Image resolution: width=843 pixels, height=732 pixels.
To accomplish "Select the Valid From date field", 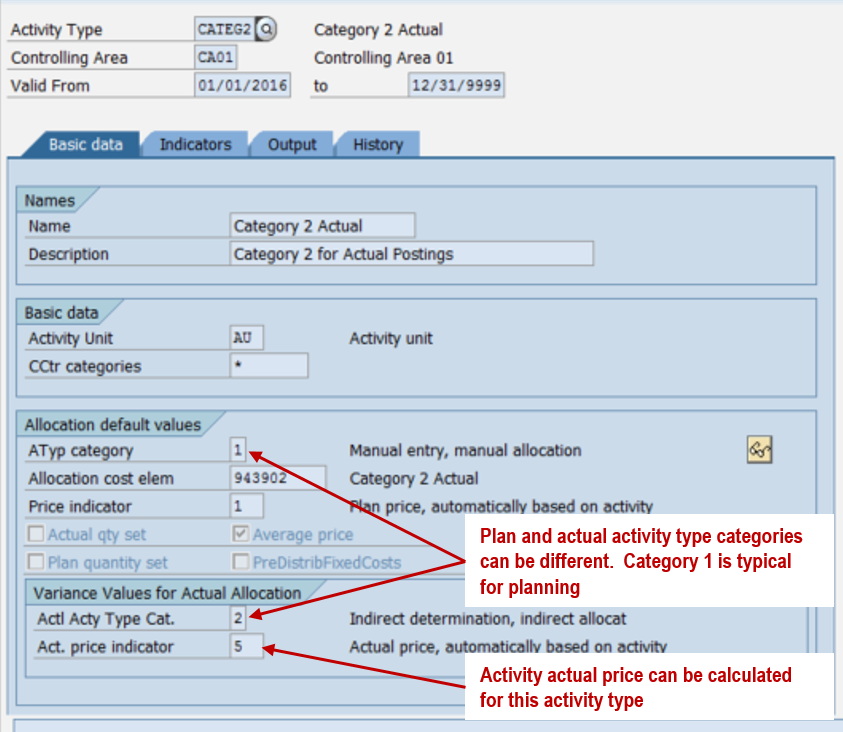I will (x=242, y=86).
